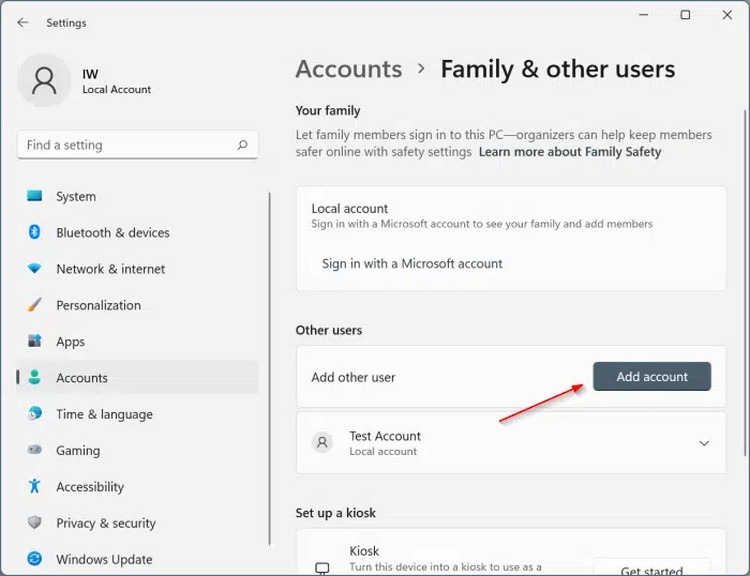Click the System monitor icon in sidebar

(35, 196)
